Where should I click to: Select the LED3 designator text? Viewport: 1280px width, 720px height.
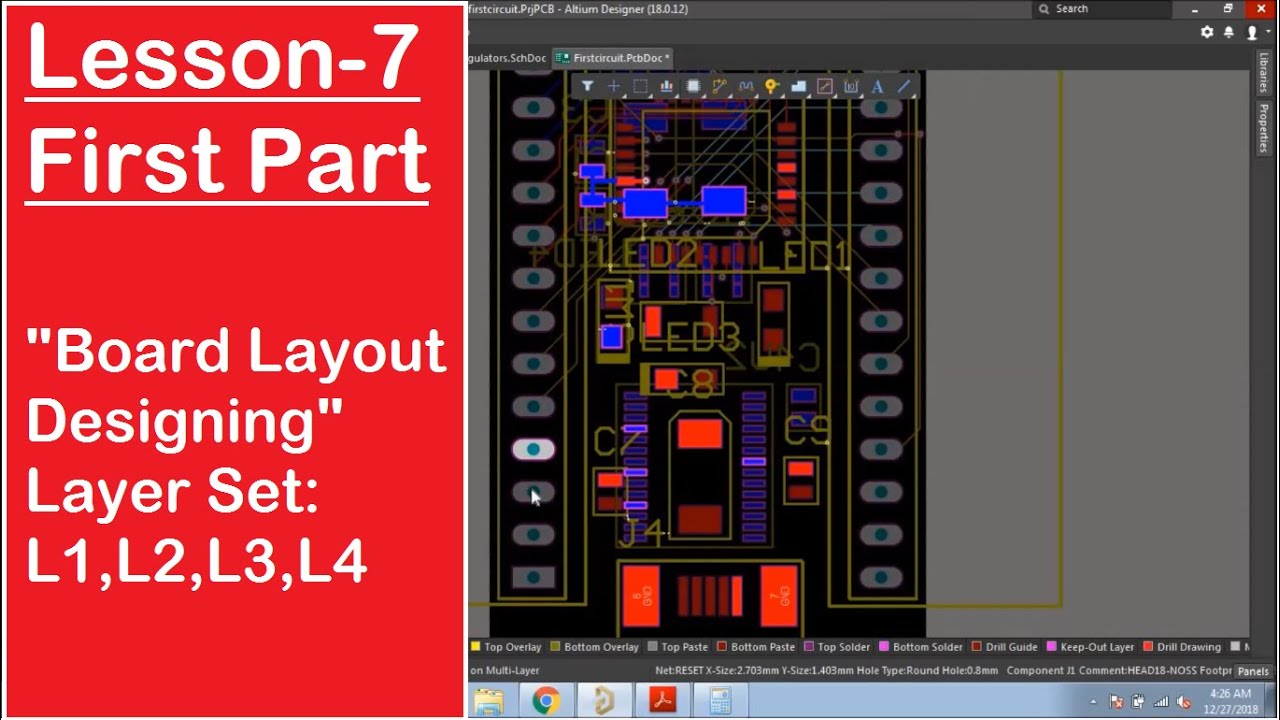[x=690, y=338]
